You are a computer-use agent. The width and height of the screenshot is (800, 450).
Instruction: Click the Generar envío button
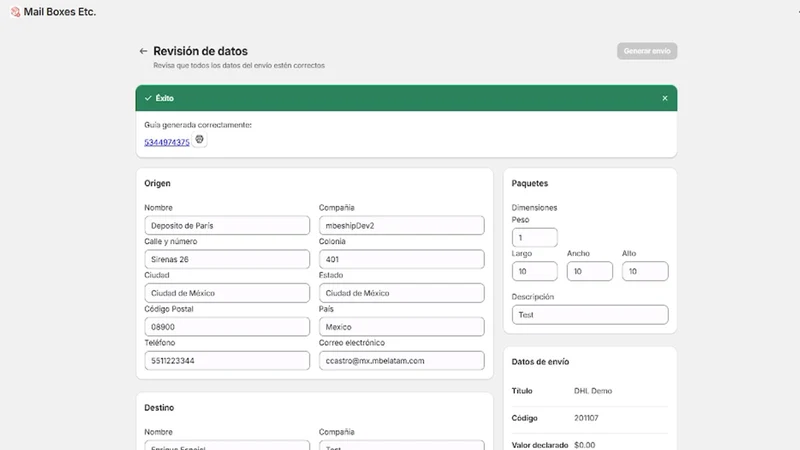[647, 51]
